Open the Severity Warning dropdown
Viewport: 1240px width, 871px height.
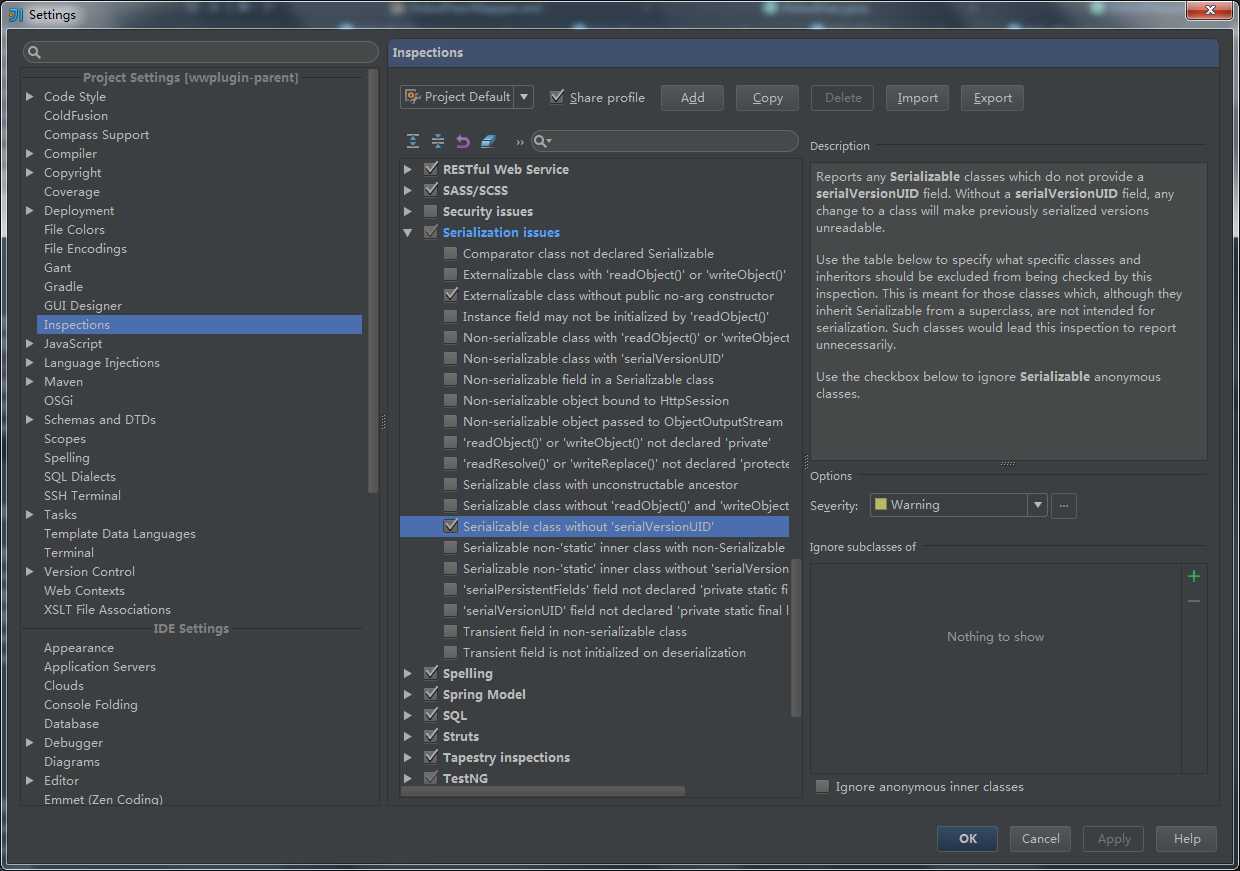pyautogui.click(x=958, y=505)
